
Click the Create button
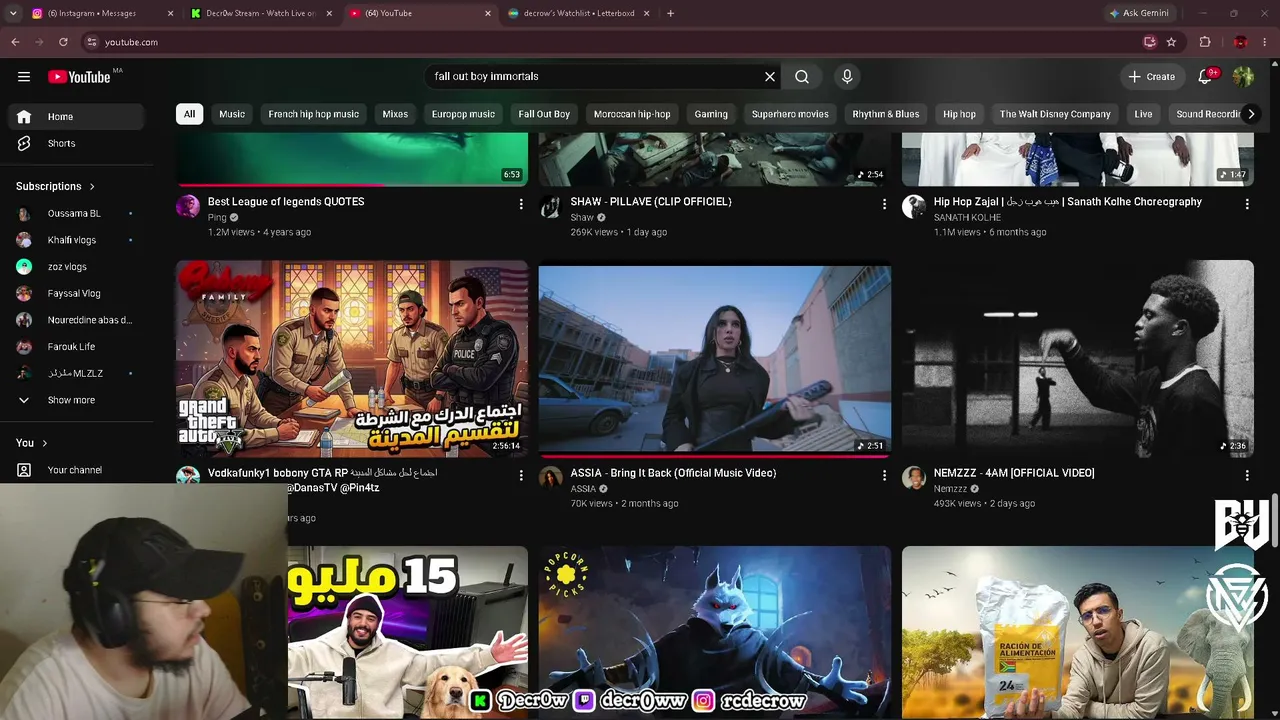[x=1152, y=77]
